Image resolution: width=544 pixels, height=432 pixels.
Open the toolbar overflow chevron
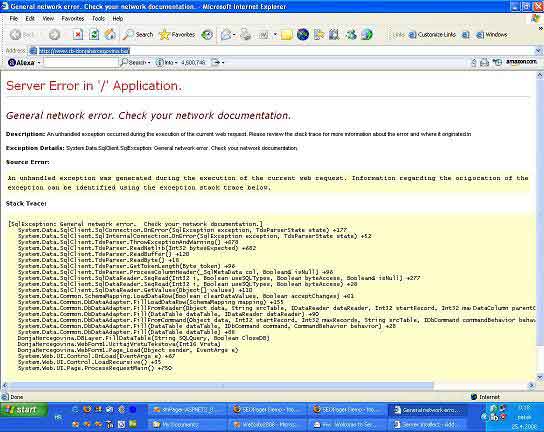point(540,28)
